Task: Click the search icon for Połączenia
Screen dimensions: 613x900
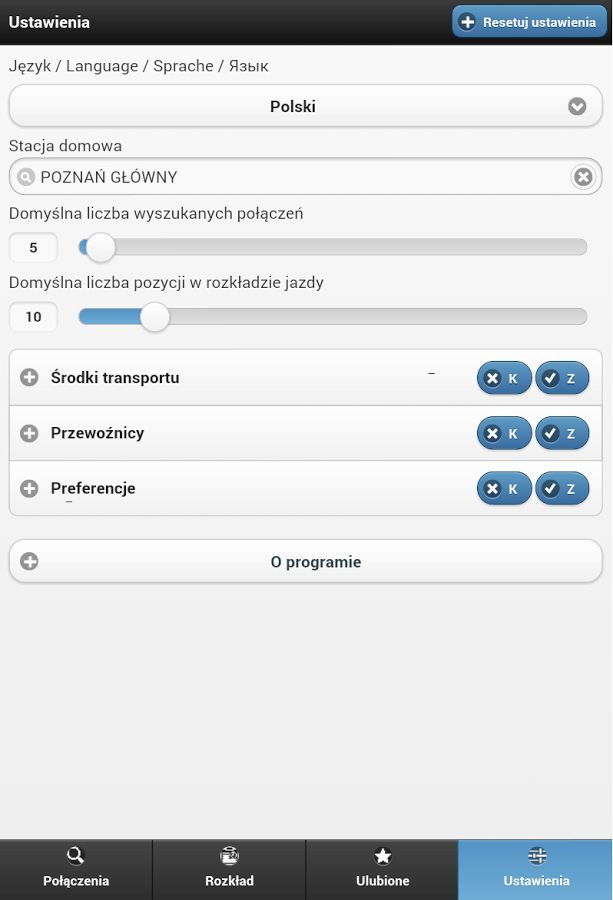Action: point(75,856)
